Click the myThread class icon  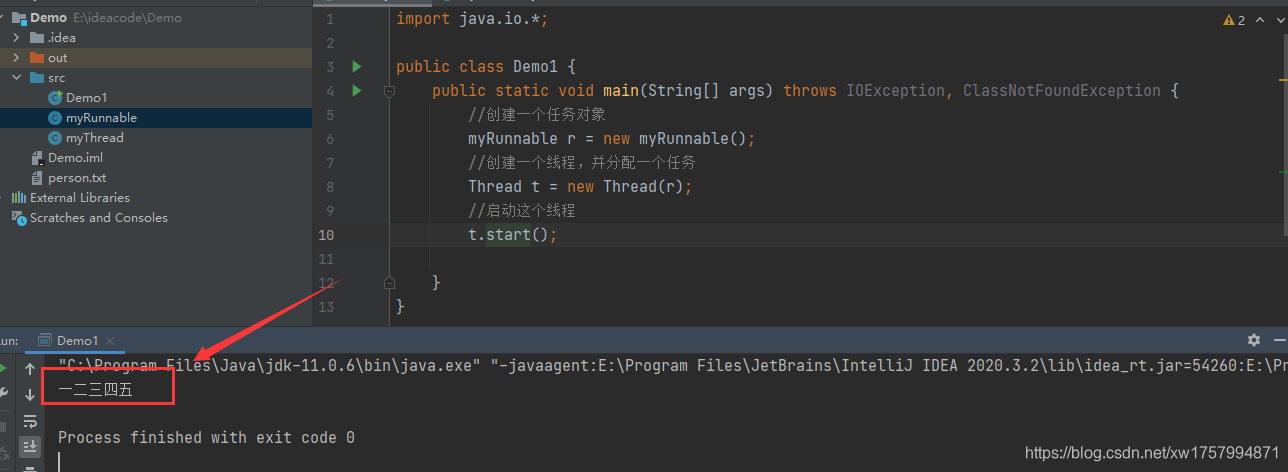[55, 138]
